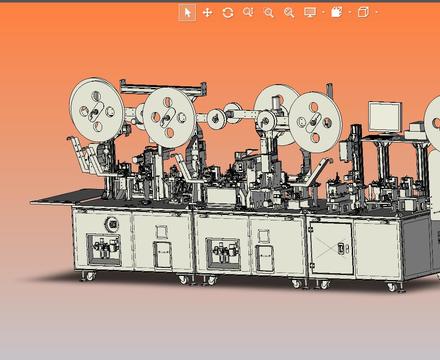
Task: Select the cabinet door with X marking
Action: tap(331, 248)
